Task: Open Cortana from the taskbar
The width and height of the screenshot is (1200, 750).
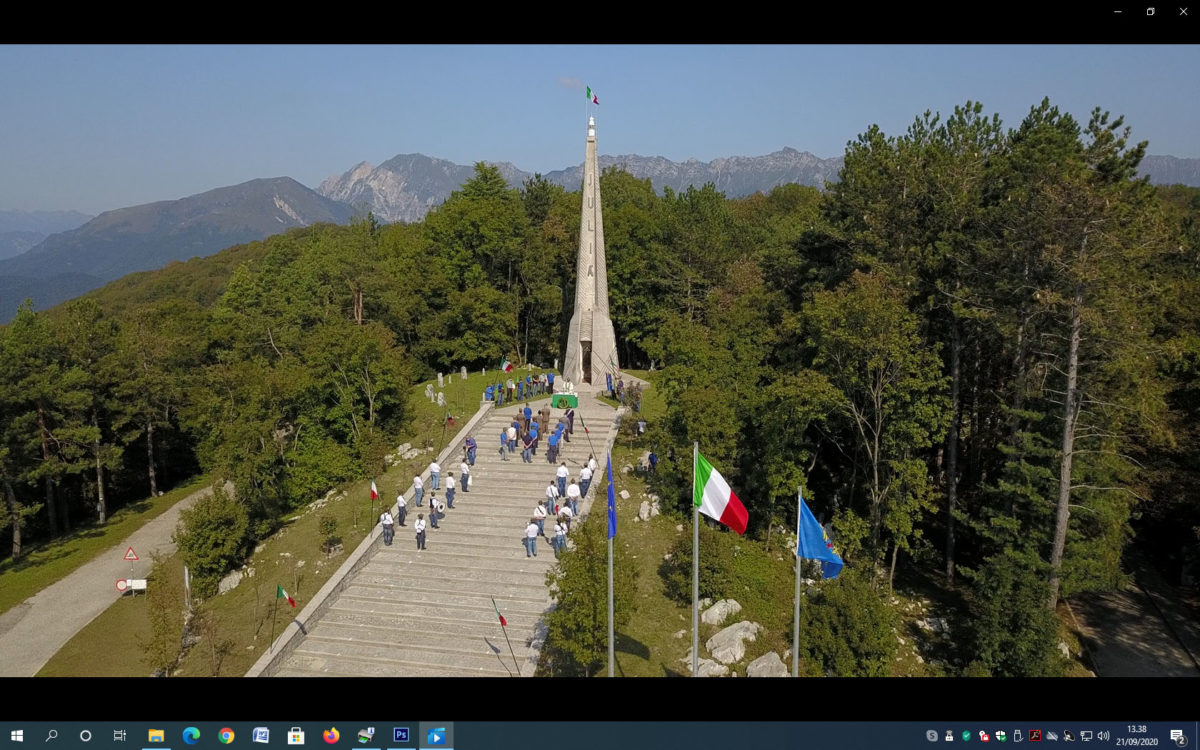Action: [x=85, y=735]
